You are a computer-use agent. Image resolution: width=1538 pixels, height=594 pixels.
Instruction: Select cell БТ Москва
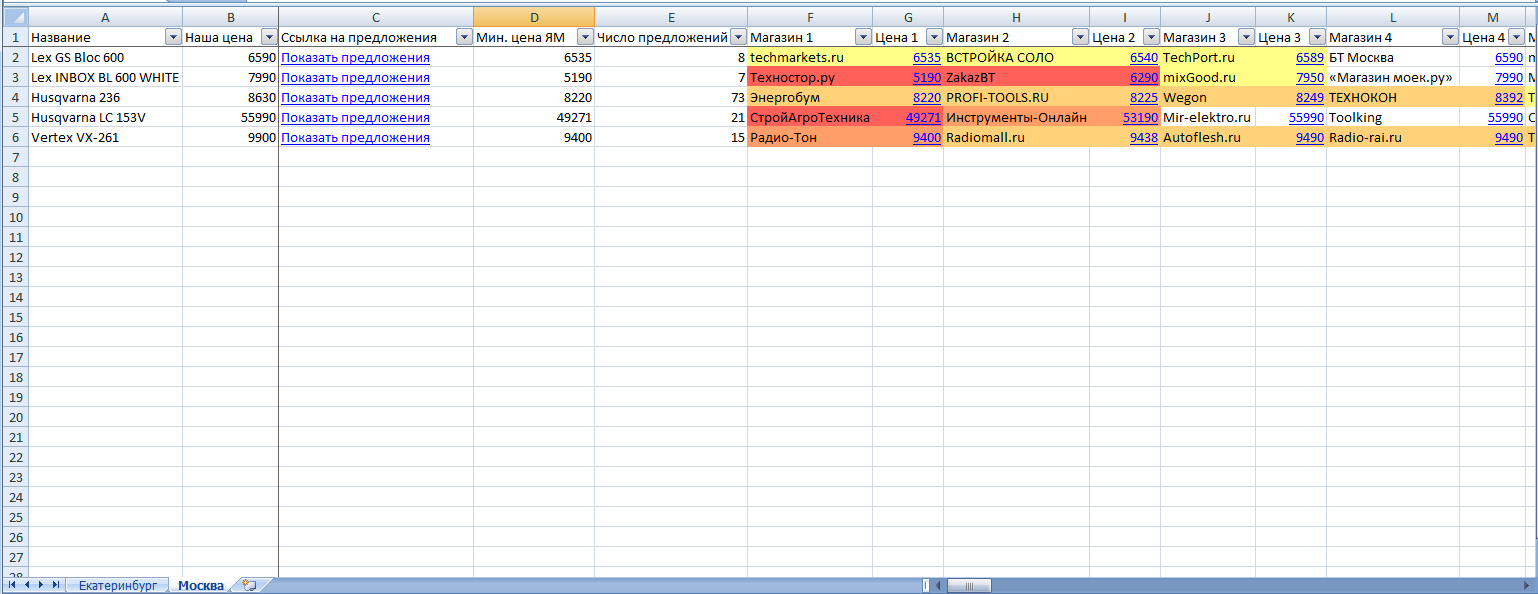point(1393,57)
